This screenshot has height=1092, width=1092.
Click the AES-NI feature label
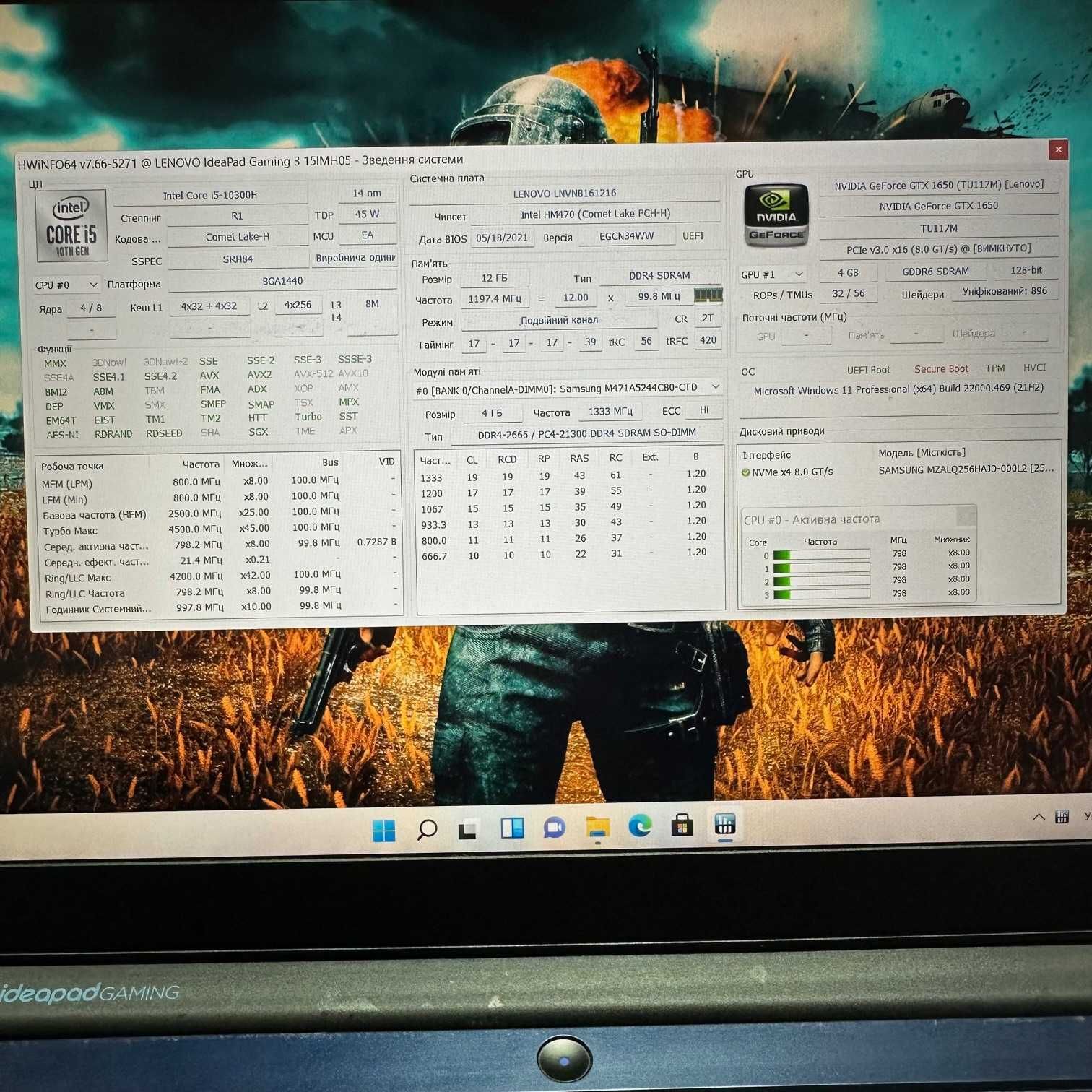pyautogui.click(x=62, y=435)
